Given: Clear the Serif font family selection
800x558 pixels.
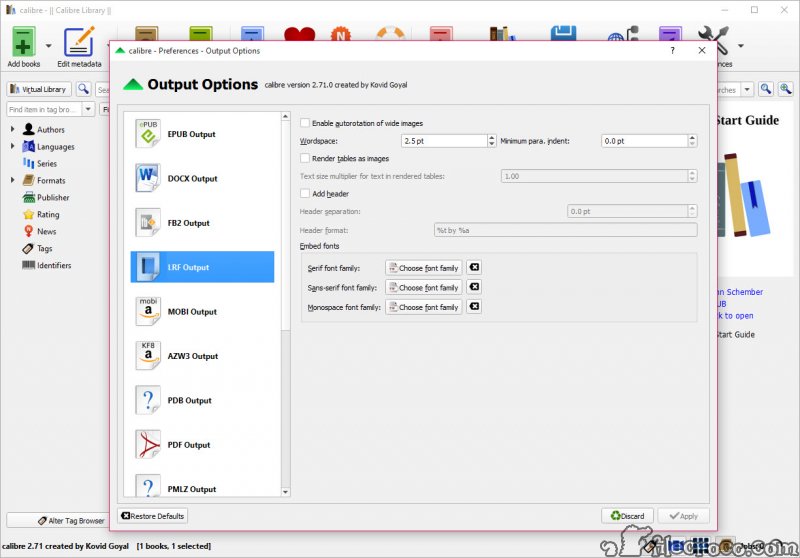Looking at the screenshot, I should click(474, 267).
